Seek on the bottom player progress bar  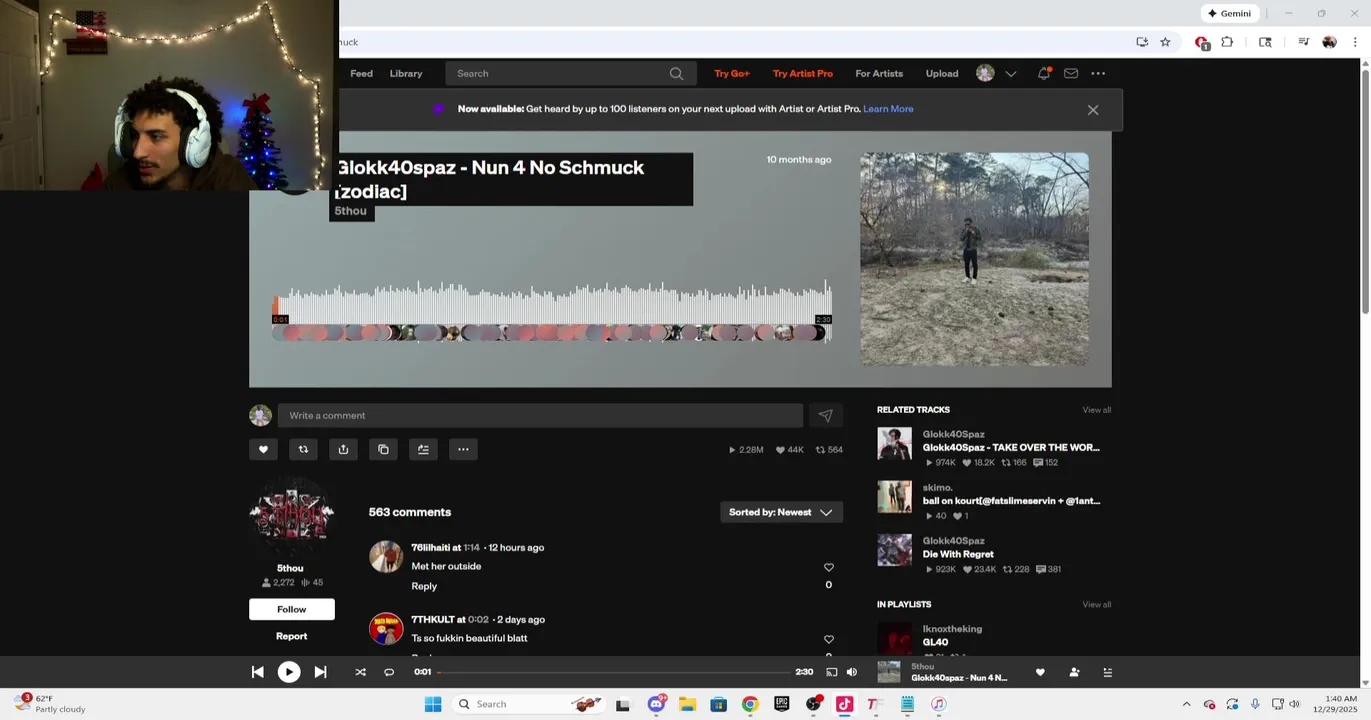click(612, 672)
